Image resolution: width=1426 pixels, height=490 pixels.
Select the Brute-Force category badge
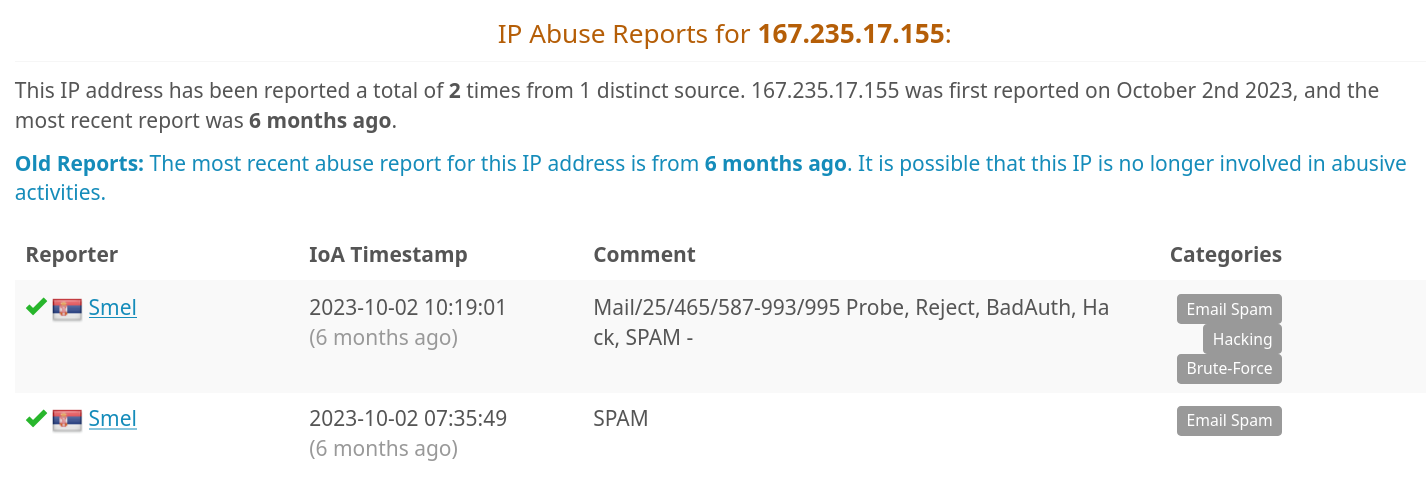click(x=1229, y=368)
